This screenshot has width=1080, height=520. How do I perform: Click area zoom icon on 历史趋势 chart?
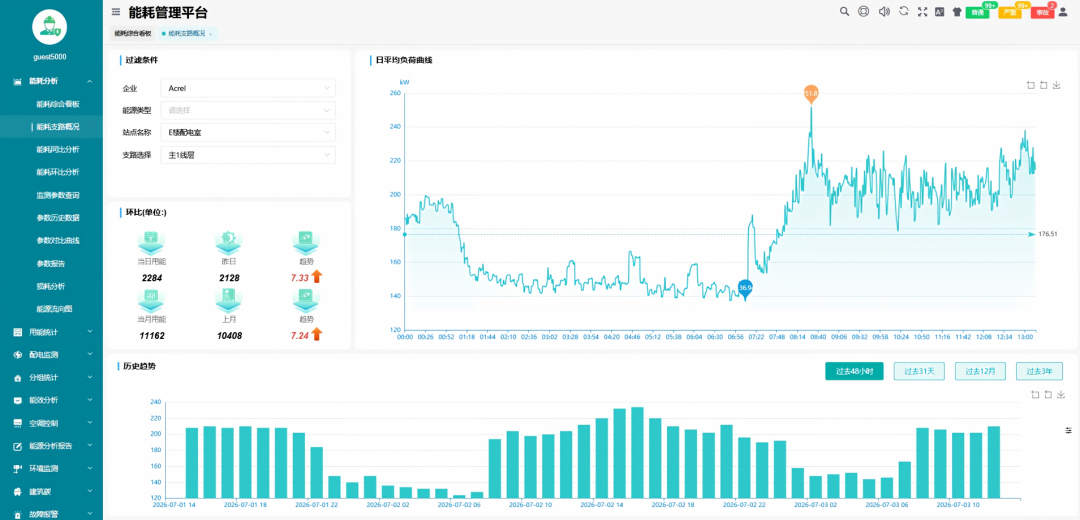(x=1035, y=395)
